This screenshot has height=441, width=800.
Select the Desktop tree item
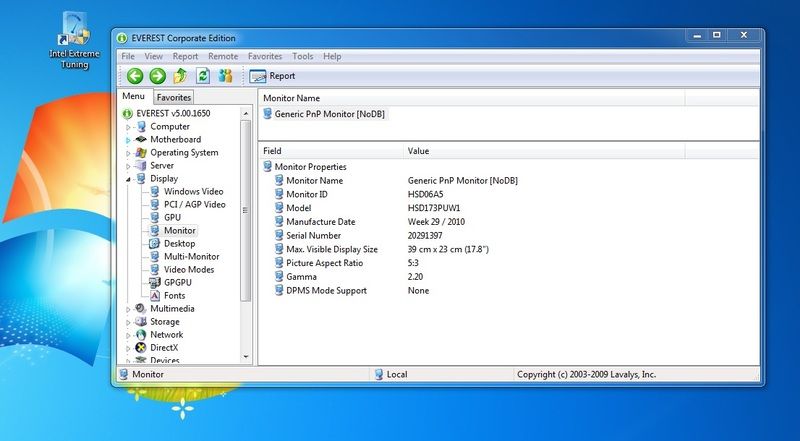[180, 243]
